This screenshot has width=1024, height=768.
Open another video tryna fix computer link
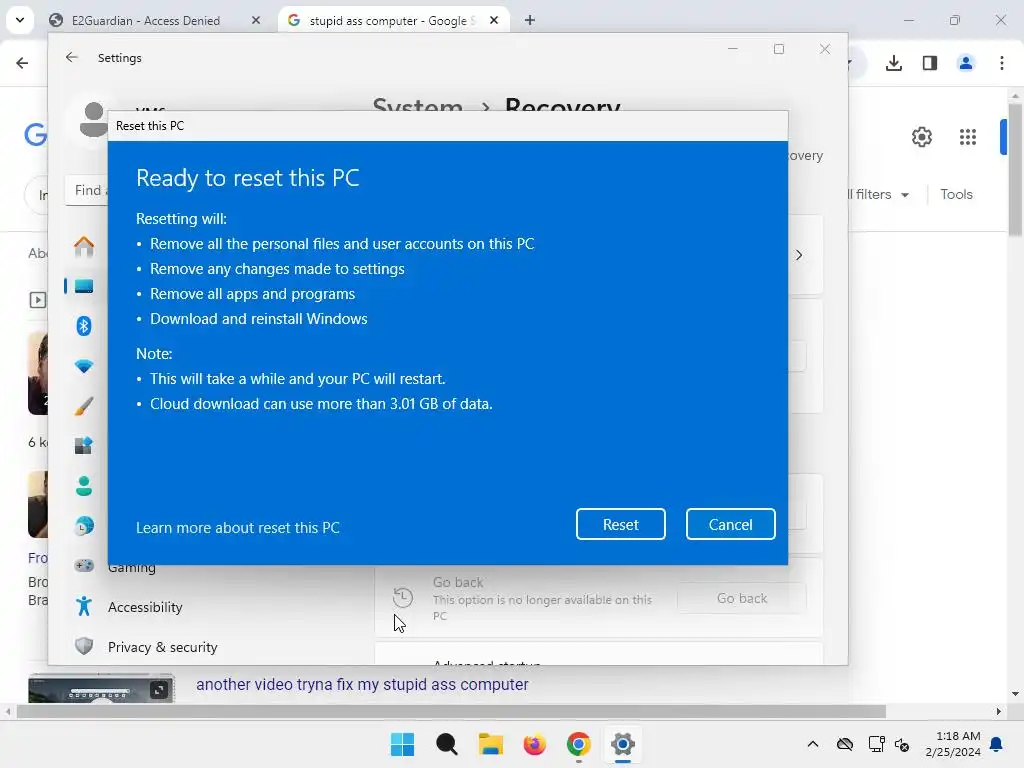[x=362, y=684]
